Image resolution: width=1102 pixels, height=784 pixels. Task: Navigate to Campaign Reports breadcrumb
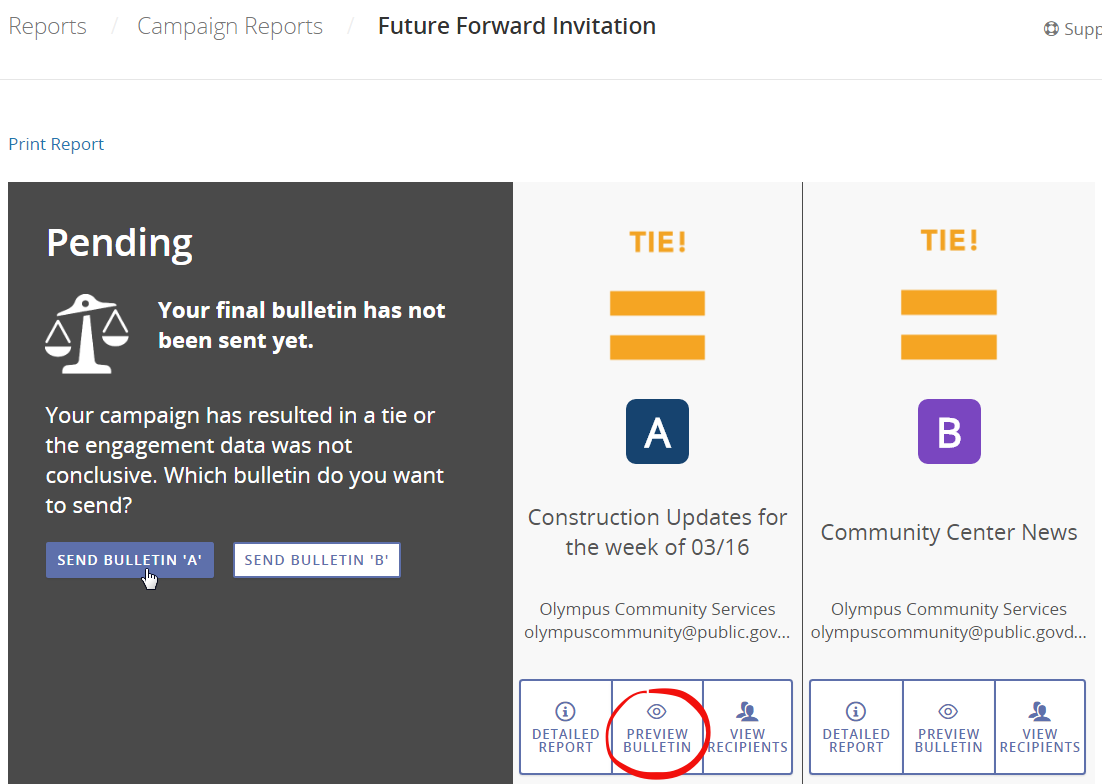[x=230, y=27]
